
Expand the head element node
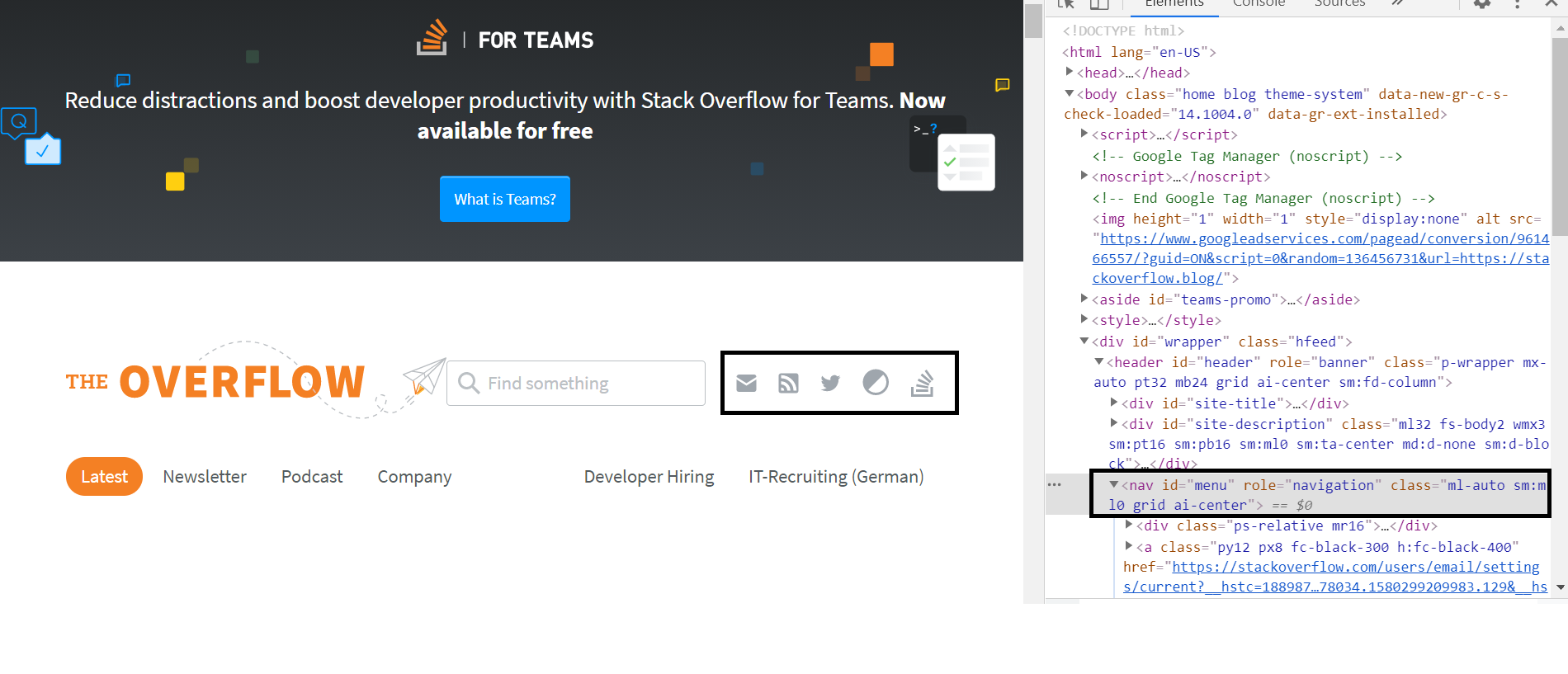pyautogui.click(x=1070, y=72)
